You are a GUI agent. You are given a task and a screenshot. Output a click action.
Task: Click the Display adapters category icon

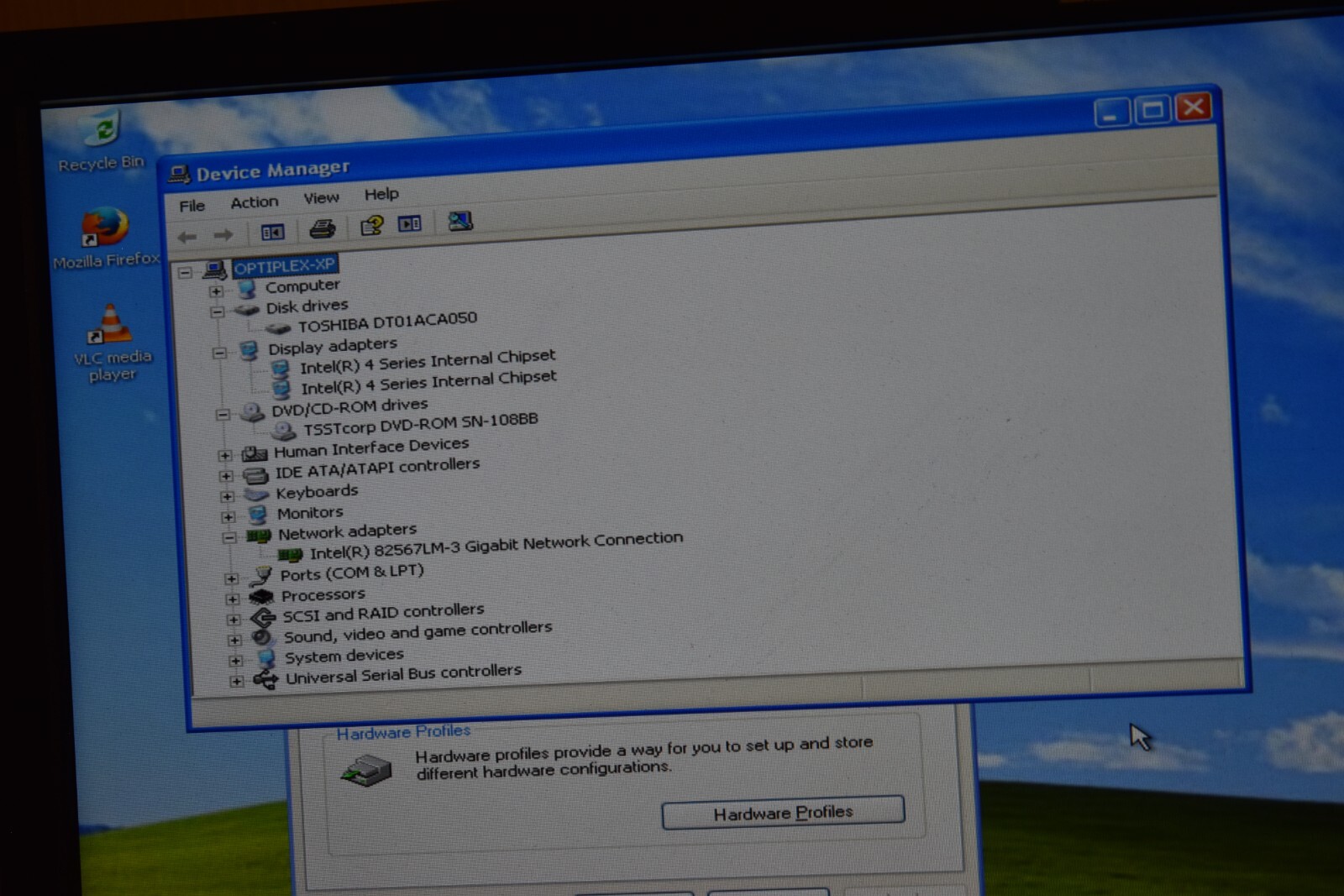click(249, 350)
